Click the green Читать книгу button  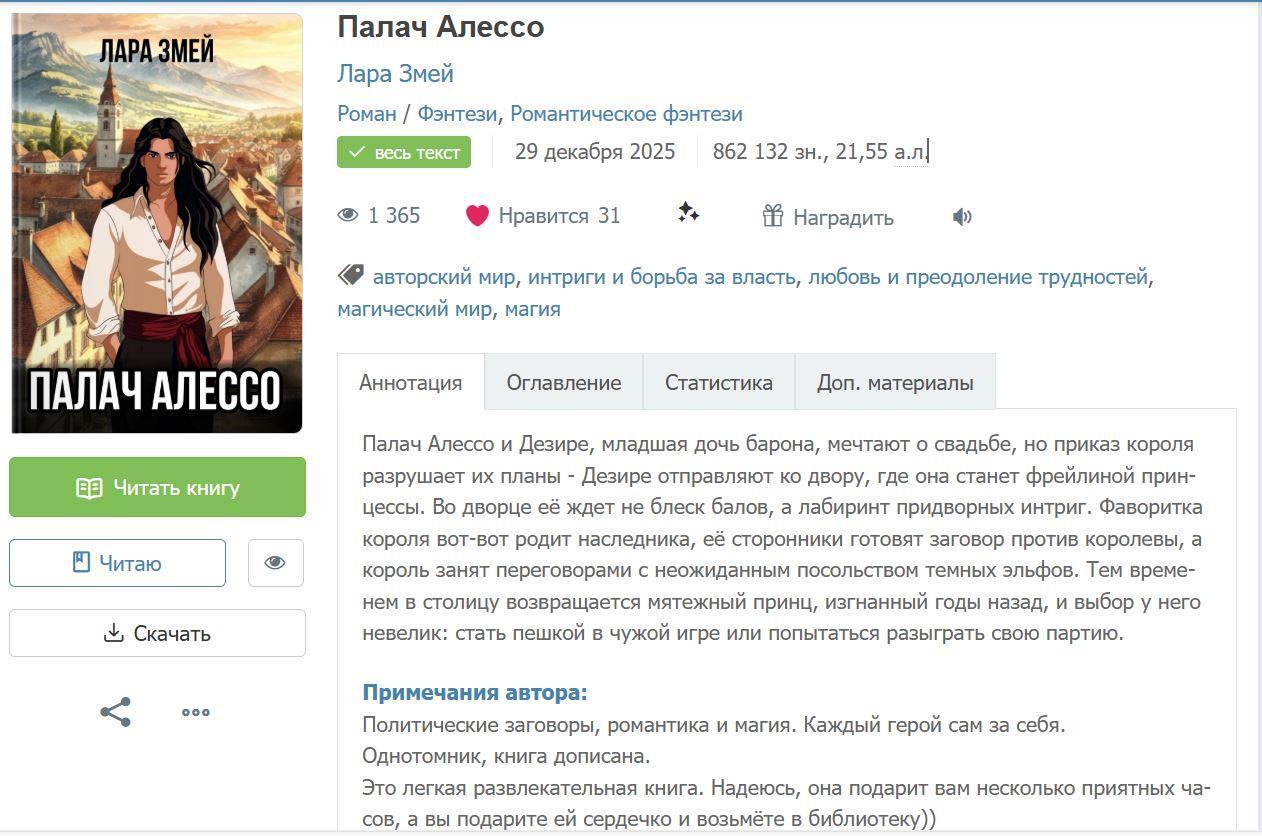pyautogui.click(x=157, y=487)
